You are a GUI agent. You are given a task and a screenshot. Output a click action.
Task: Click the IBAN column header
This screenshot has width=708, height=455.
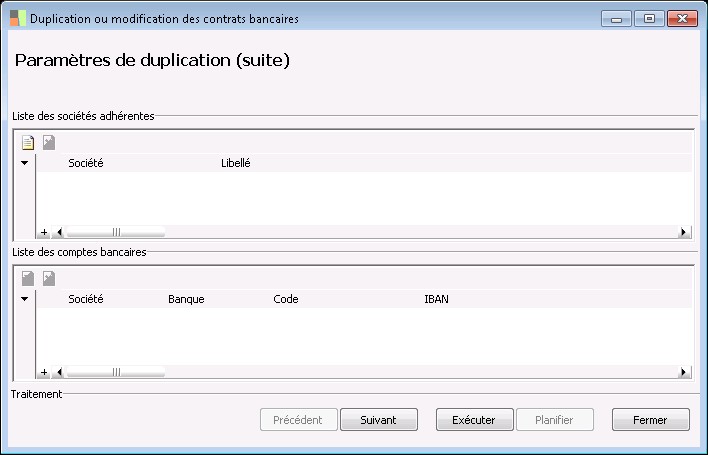pyautogui.click(x=436, y=299)
